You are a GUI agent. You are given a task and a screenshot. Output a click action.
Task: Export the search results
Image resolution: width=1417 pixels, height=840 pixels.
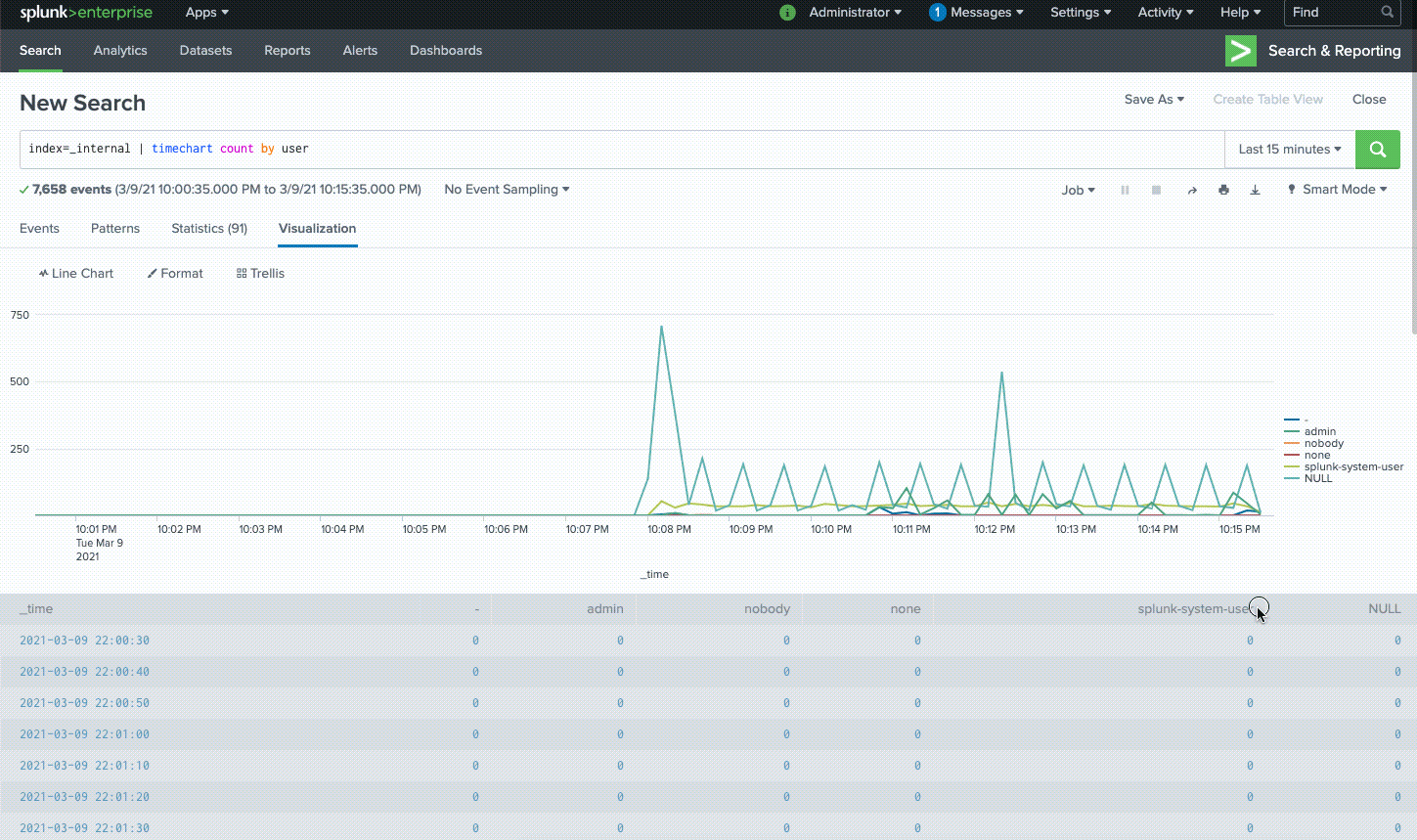pyautogui.click(x=1255, y=190)
